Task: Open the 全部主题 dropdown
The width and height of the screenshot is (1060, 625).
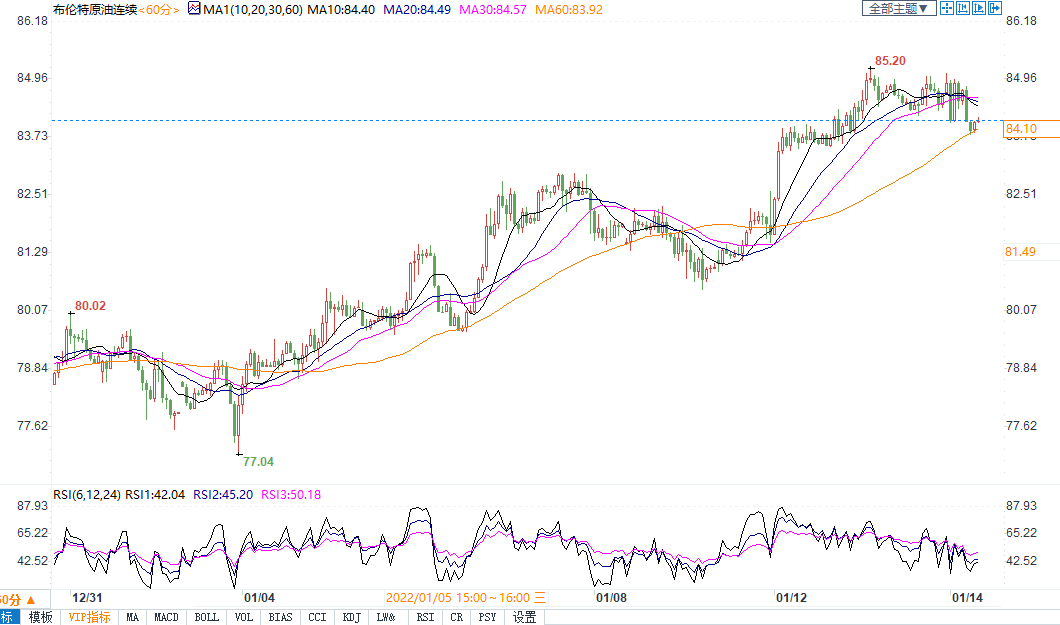Action: 899,8
